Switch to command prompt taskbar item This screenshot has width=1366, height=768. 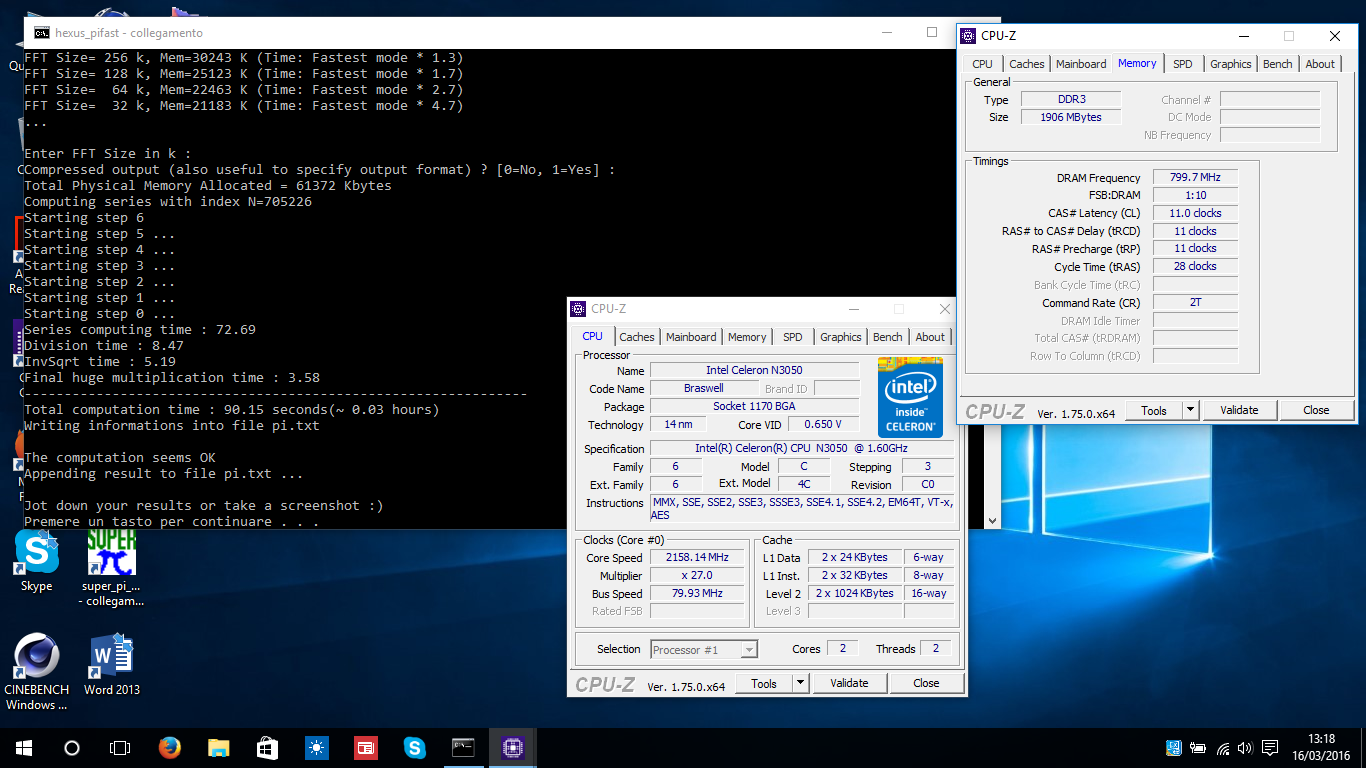(463, 748)
